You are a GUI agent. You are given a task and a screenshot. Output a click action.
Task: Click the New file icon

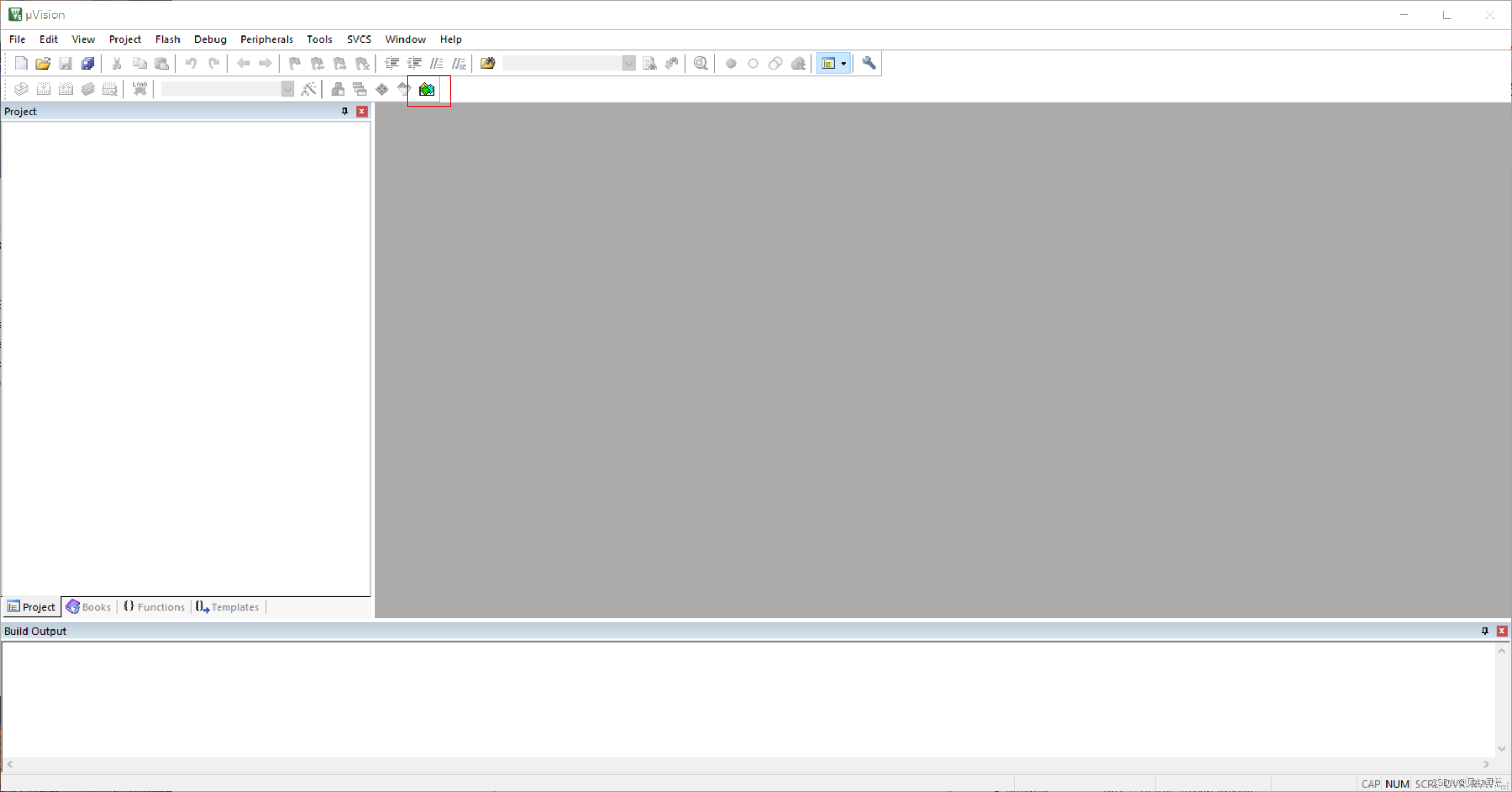[21, 64]
